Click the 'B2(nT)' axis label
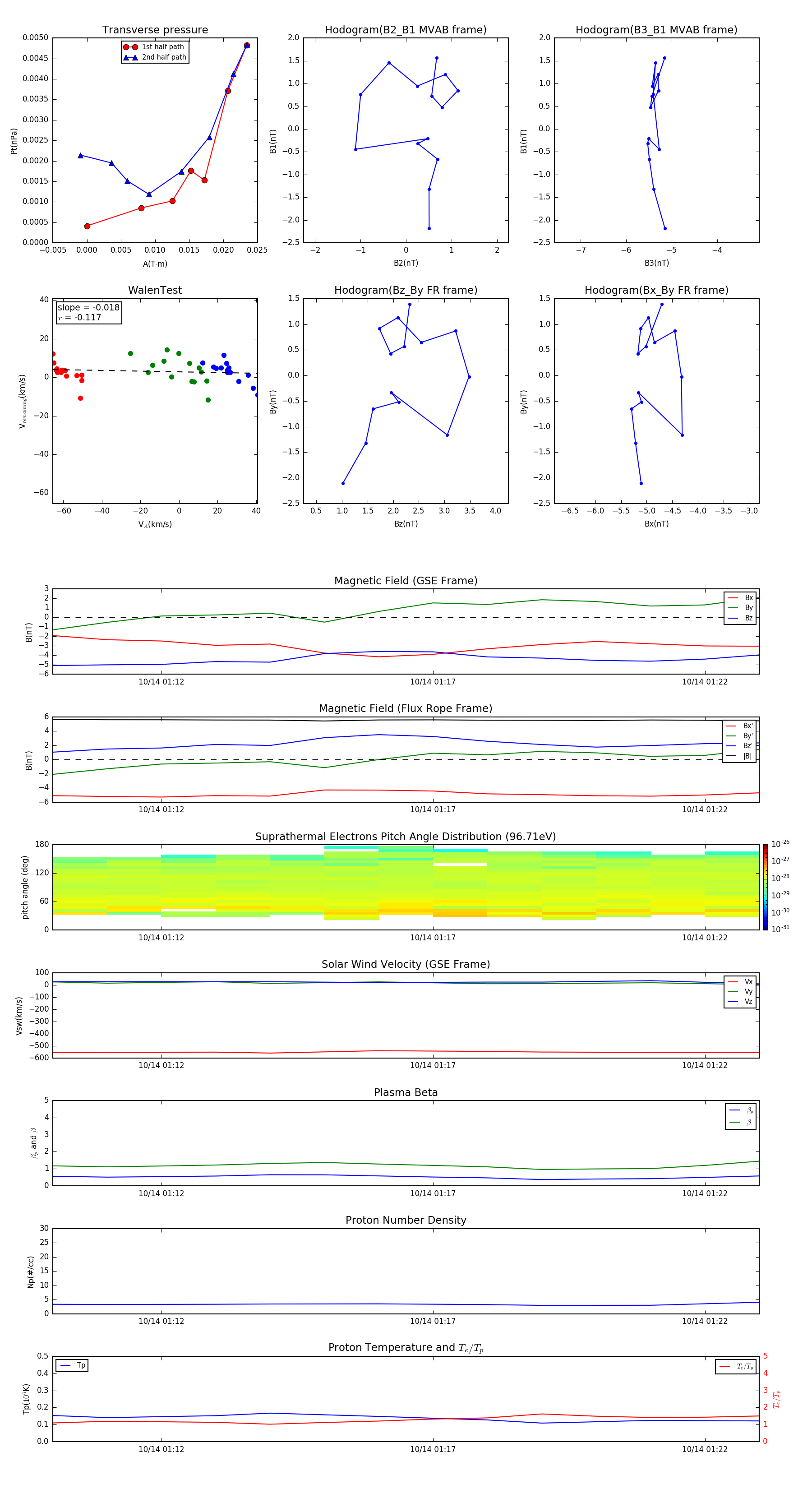The height and width of the screenshot is (1489, 812). (x=406, y=263)
